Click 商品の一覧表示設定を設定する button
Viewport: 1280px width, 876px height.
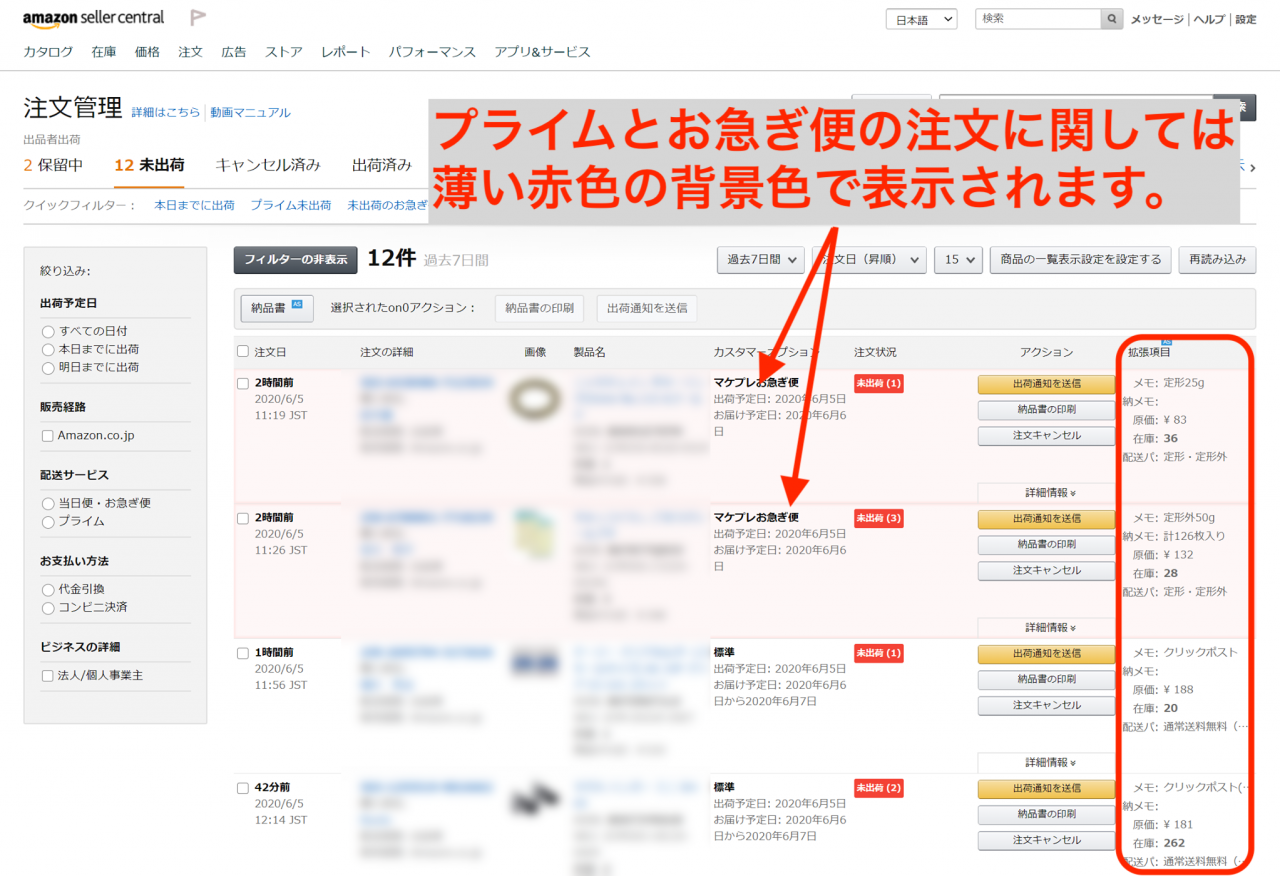coord(1080,260)
